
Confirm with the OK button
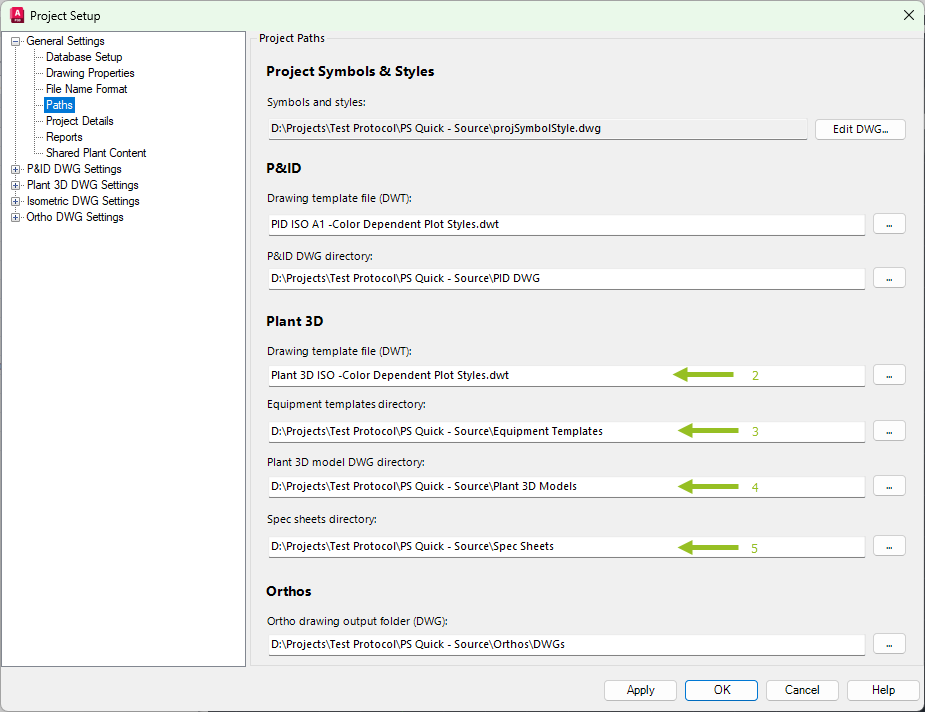point(721,690)
